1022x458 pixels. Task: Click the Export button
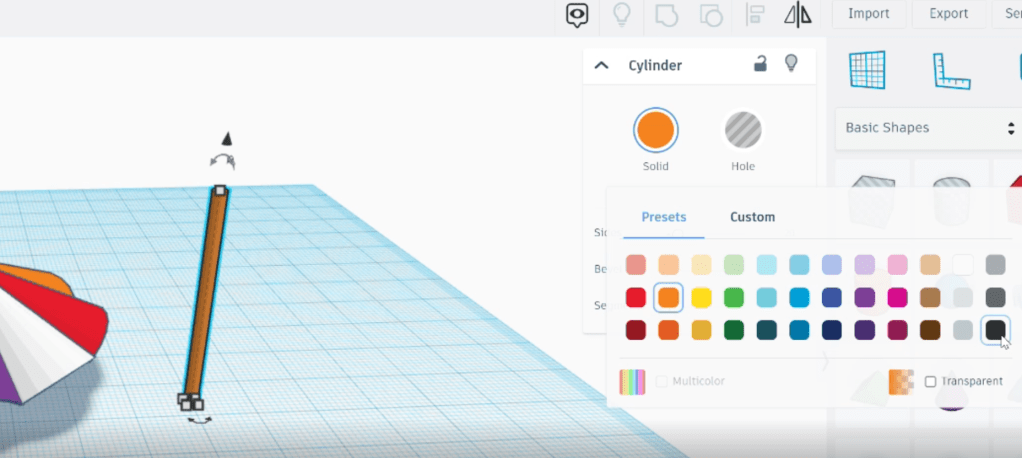(948, 14)
